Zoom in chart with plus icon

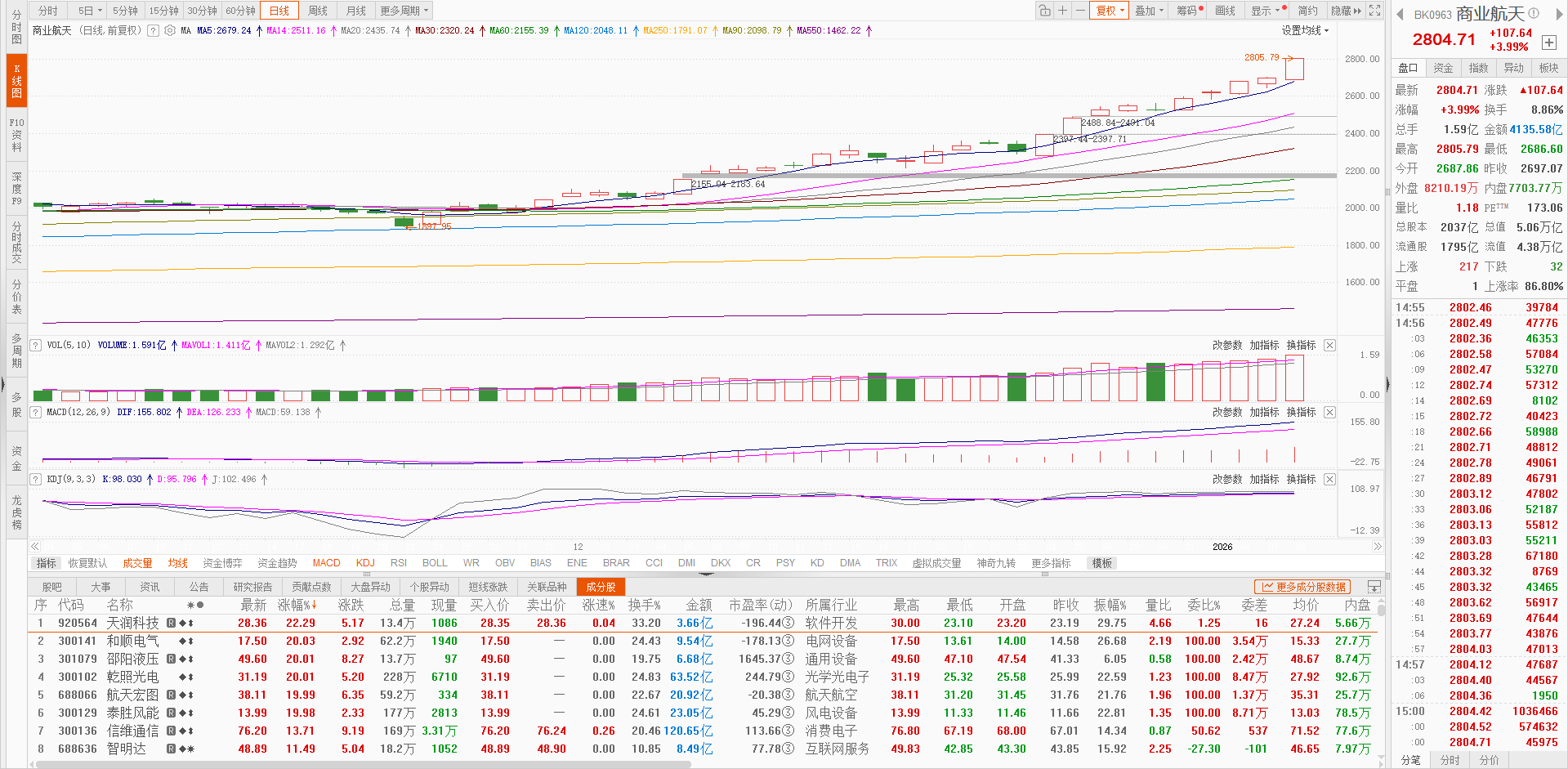1062,11
